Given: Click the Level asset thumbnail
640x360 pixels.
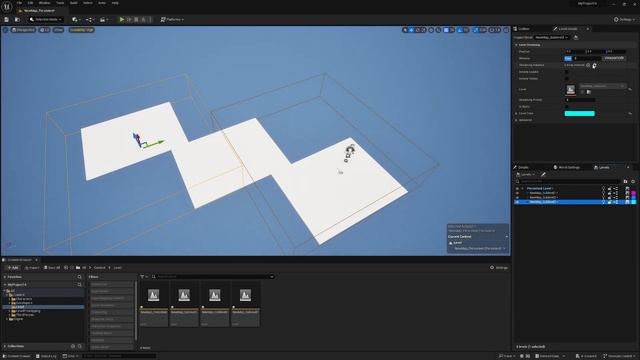Looking at the screenshot, I should click(x=571, y=89).
